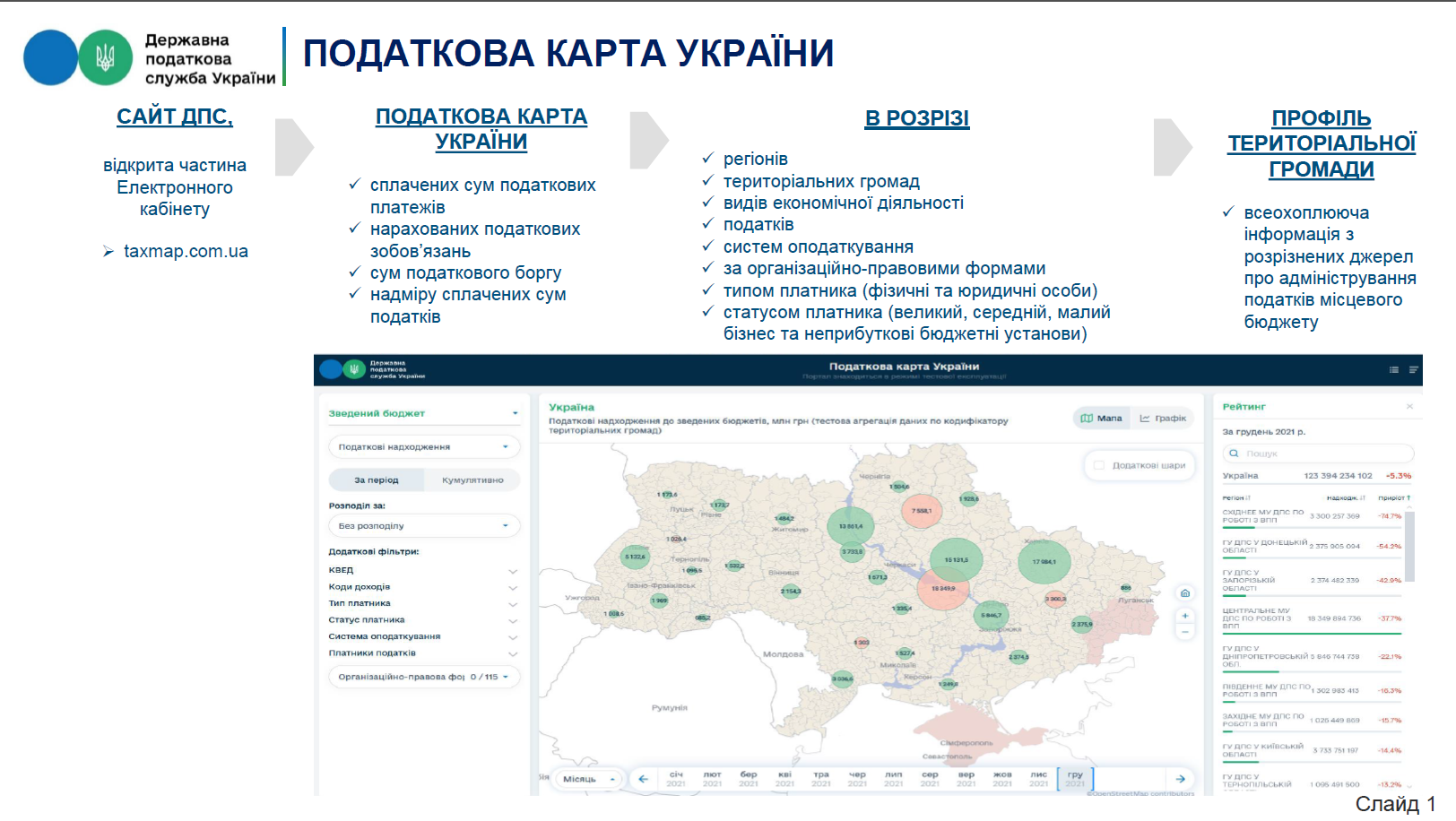Click the 18 349,9 red map bubble
1456x821 pixels.
[x=943, y=589]
